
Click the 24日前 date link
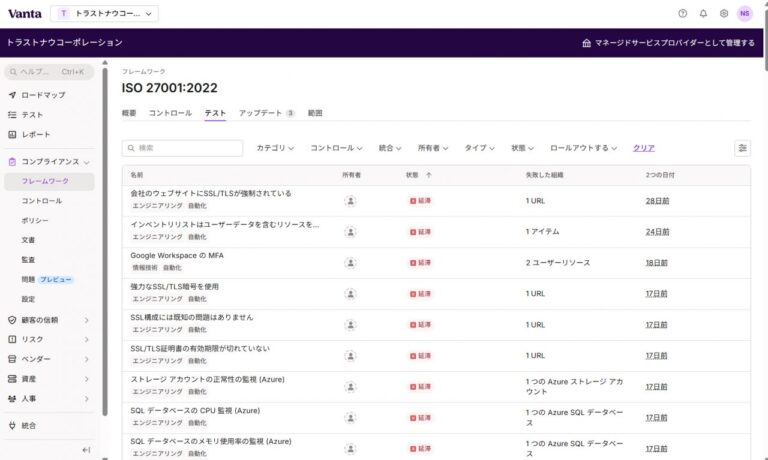tap(657, 232)
